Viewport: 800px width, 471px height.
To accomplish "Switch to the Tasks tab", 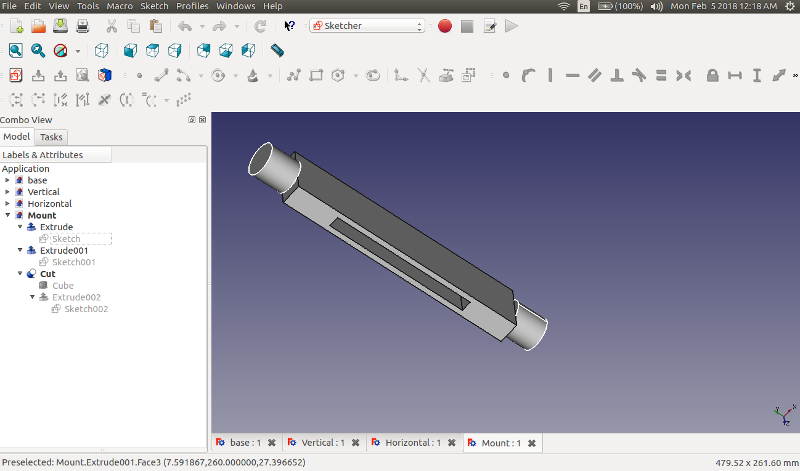I will coord(51,137).
